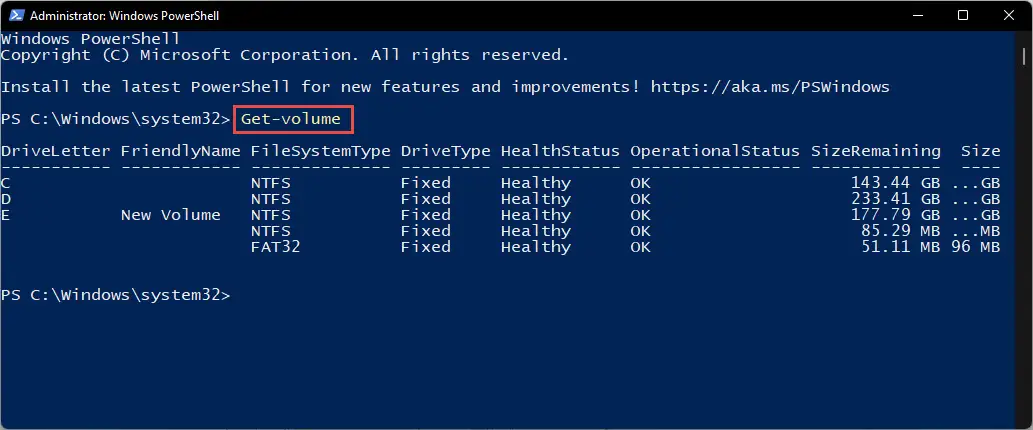1033x430 pixels.
Task: Click the 143.44 GB size value
Action: [x=895, y=182]
